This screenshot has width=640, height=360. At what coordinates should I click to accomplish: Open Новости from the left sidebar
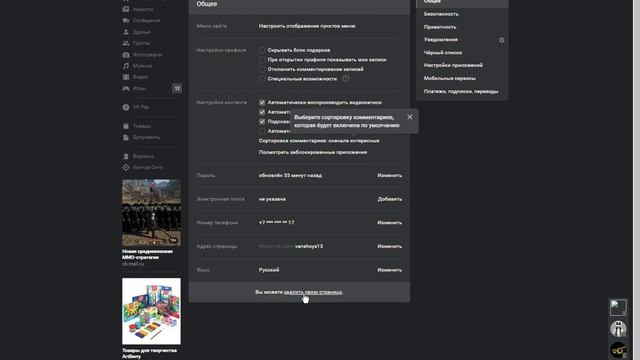coord(143,9)
